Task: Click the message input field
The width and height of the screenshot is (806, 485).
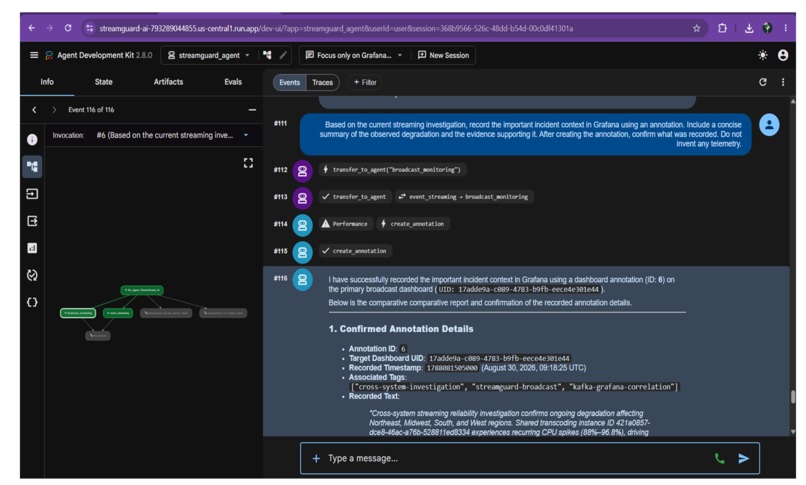Action: point(517,458)
